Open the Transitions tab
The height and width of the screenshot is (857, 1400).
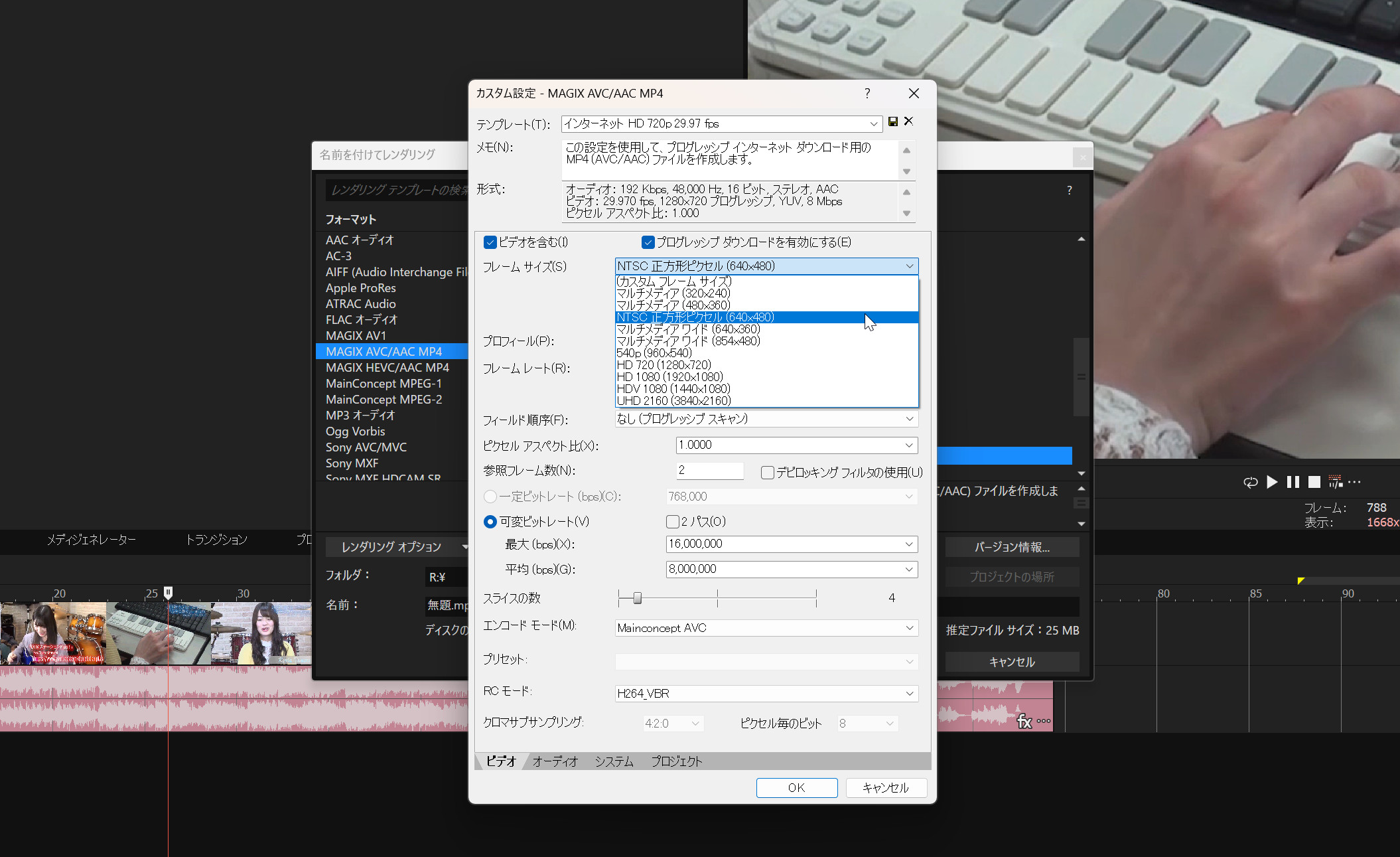tap(216, 540)
